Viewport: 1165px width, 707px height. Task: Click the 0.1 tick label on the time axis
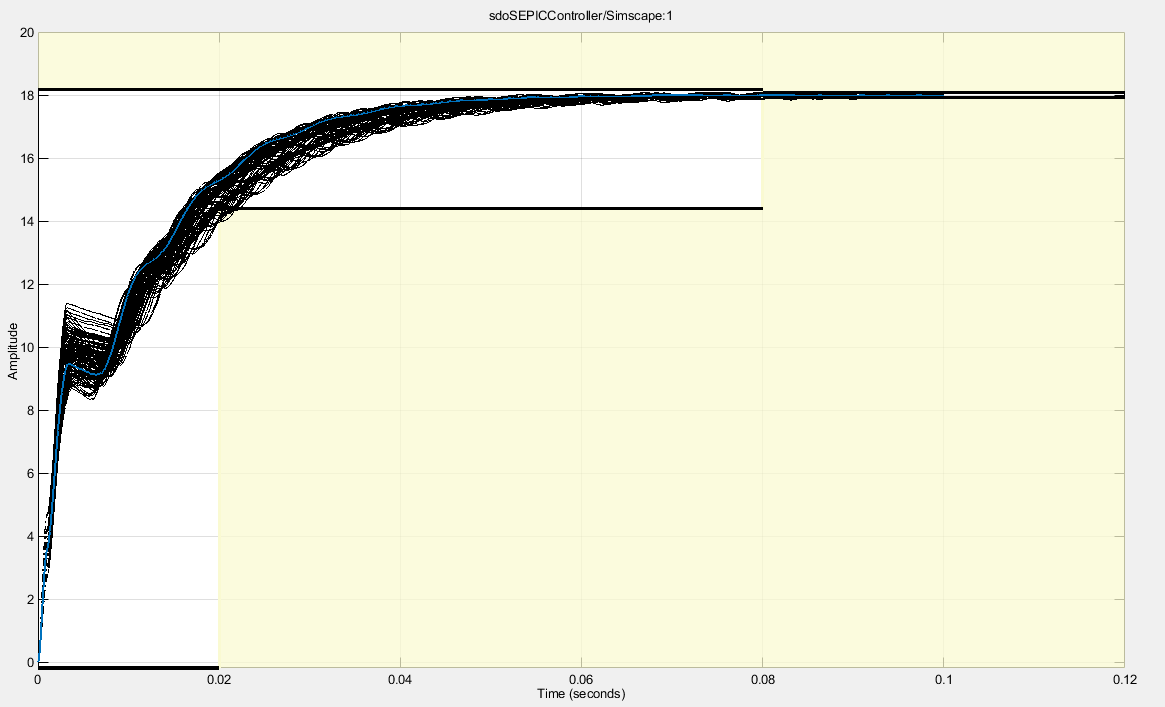click(944, 680)
